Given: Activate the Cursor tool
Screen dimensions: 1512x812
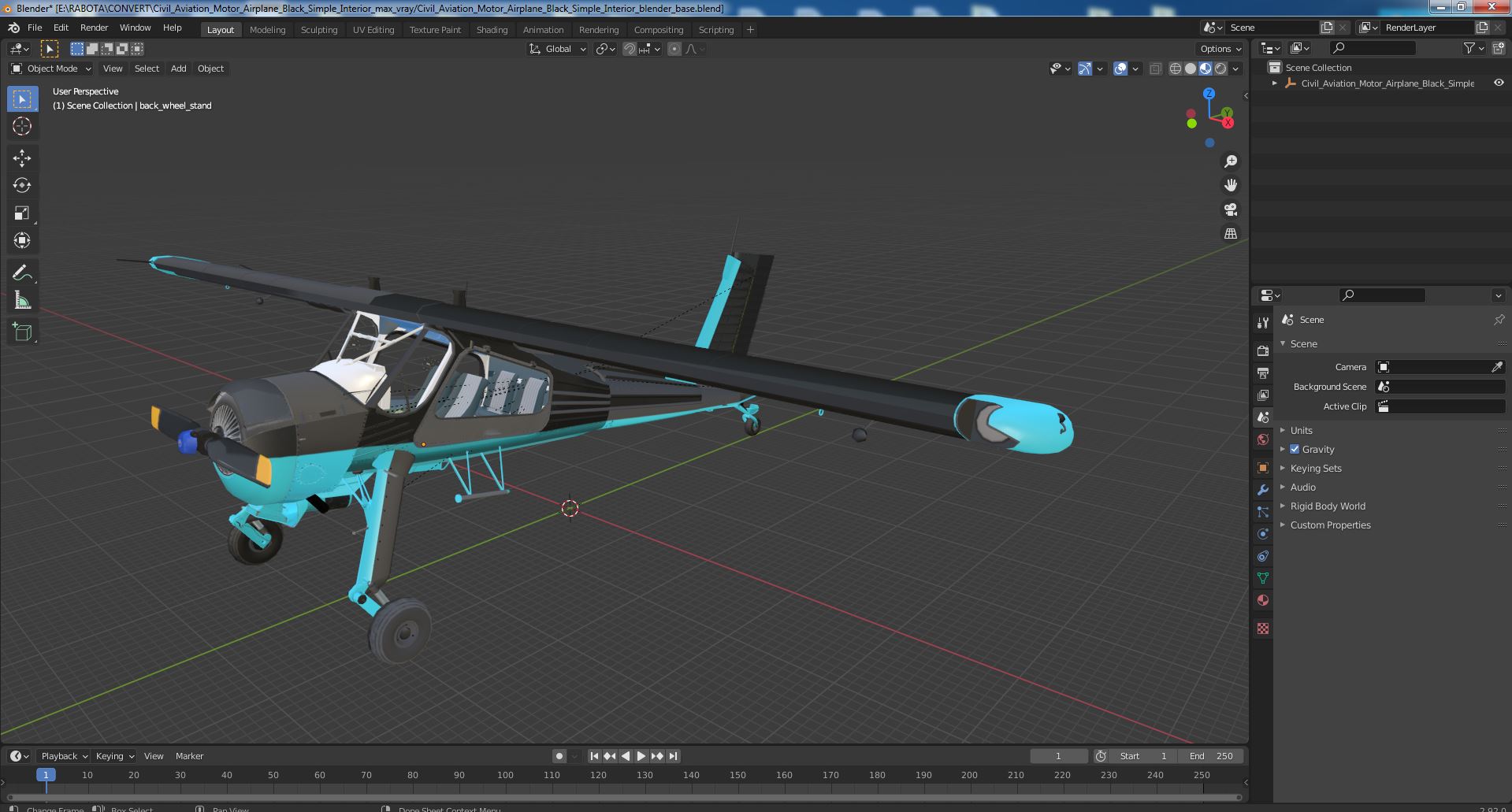Looking at the screenshot, I should point(22,126).
